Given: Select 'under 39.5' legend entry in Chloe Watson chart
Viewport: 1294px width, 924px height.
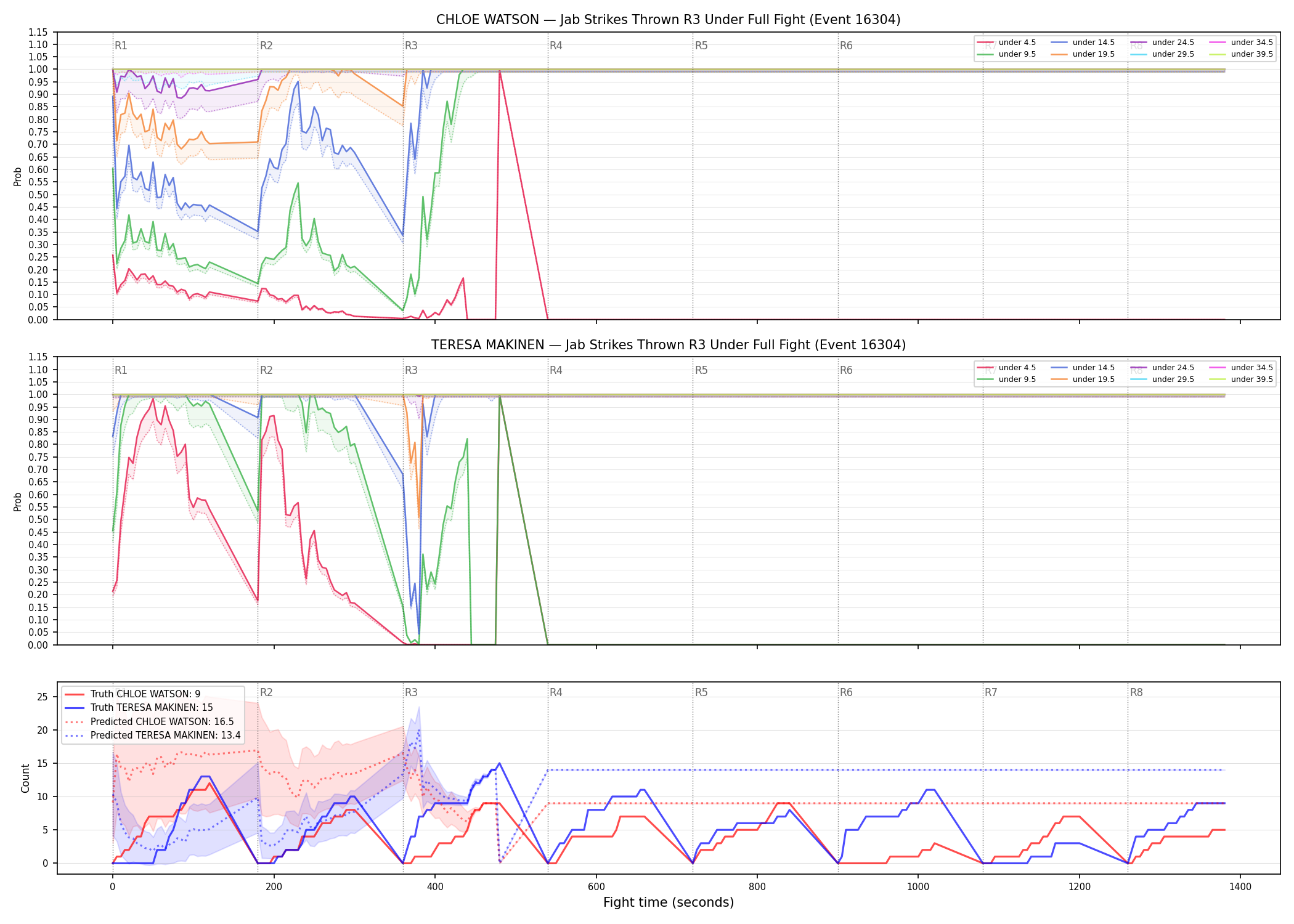Looking at the screenshot, I should point(1241,54).
